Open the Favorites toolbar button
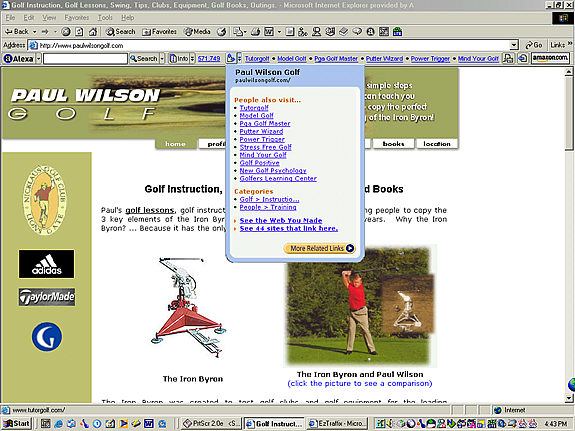Viewport: 575px width, 431px height. [x=160, y=32]
